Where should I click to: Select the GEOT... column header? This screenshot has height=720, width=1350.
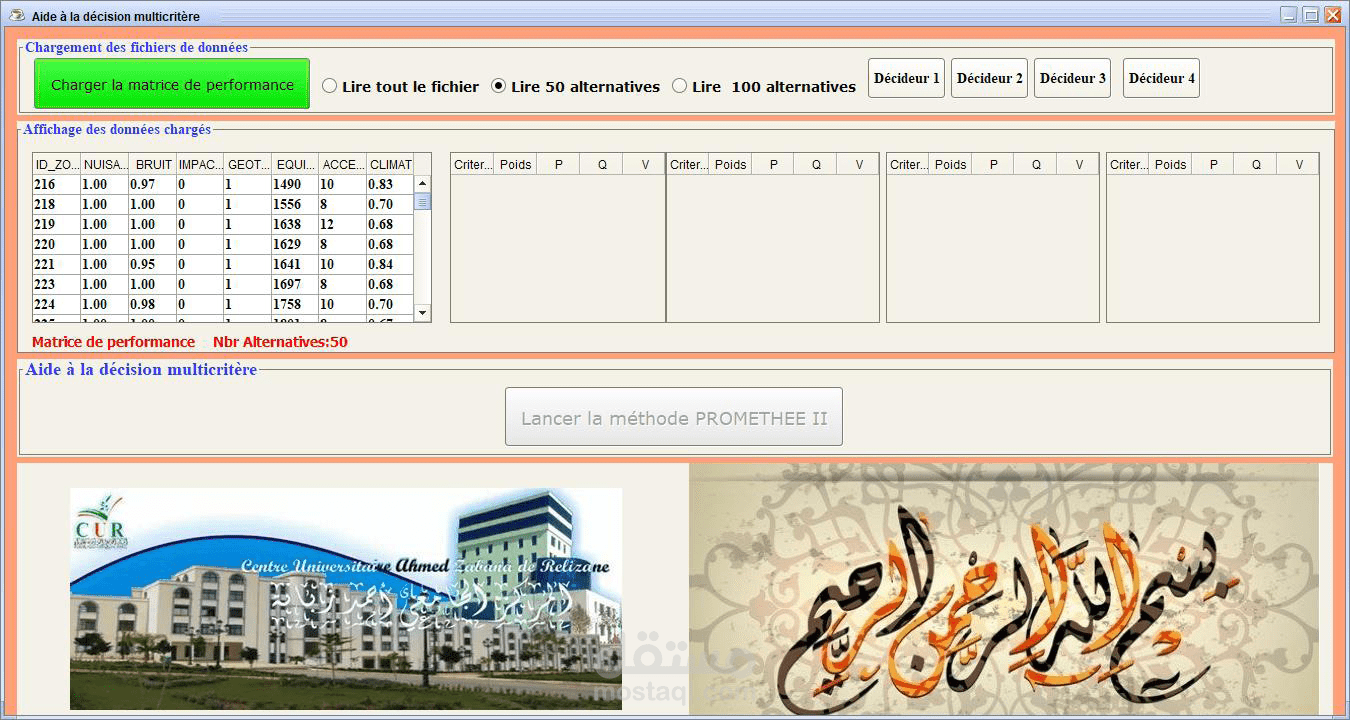248,164
